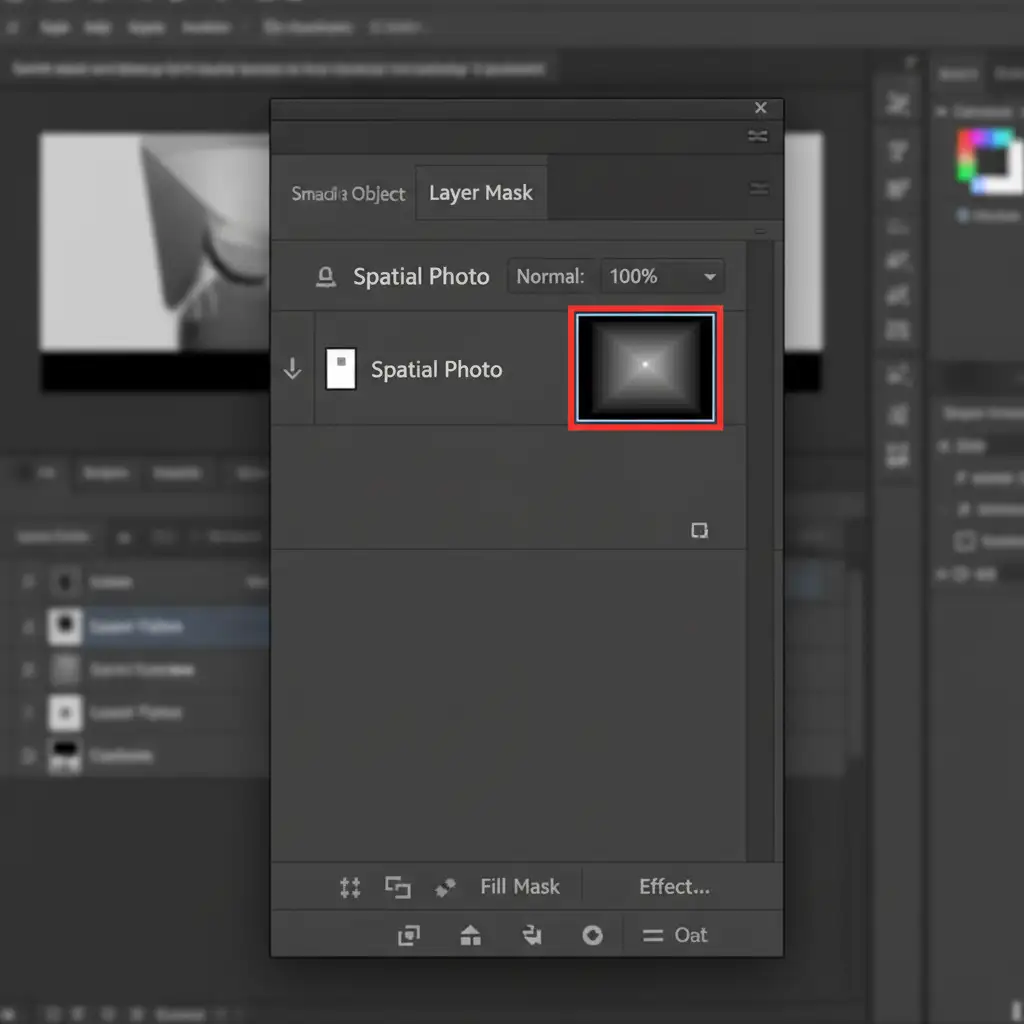
Task: Click the overlapping rectangles icon beside Fill Mask
Action: tap(398, 887)
